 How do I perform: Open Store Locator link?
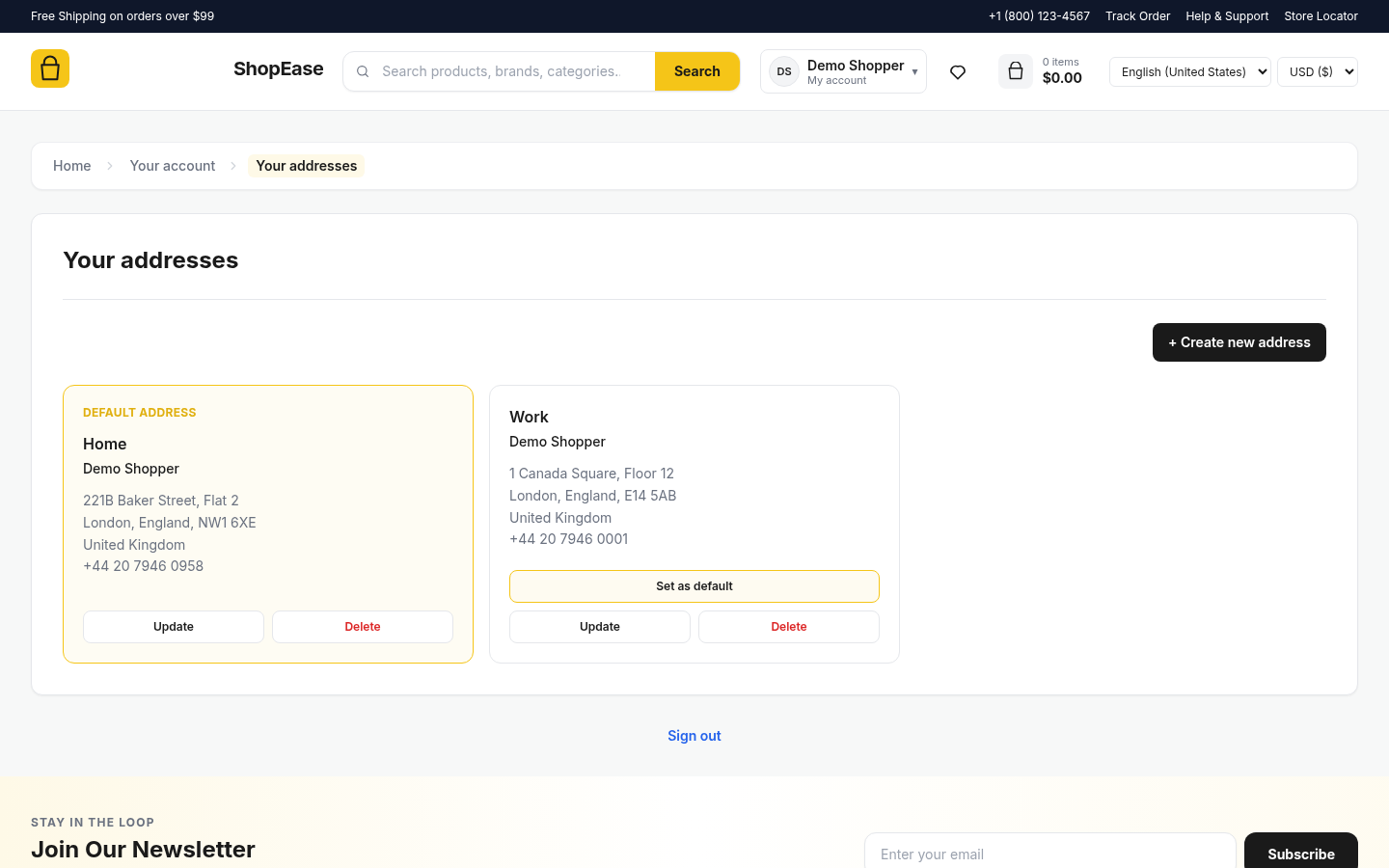(1321, 16)
